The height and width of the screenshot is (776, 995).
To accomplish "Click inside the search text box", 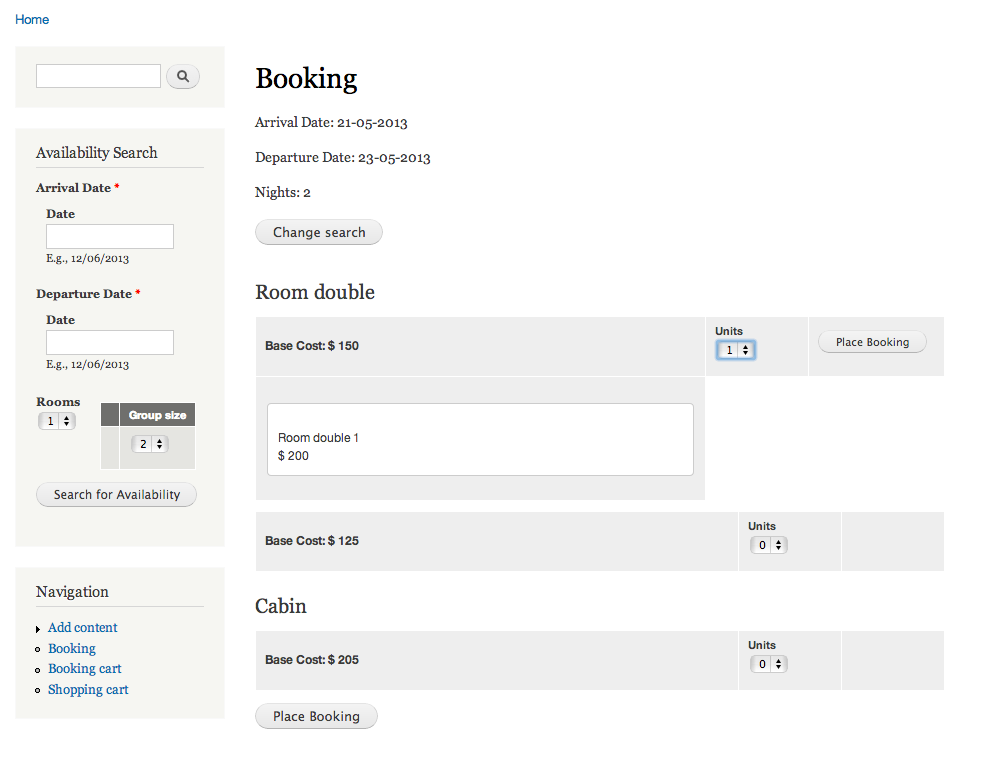I will pyautogui.click(x=97, y=75).
